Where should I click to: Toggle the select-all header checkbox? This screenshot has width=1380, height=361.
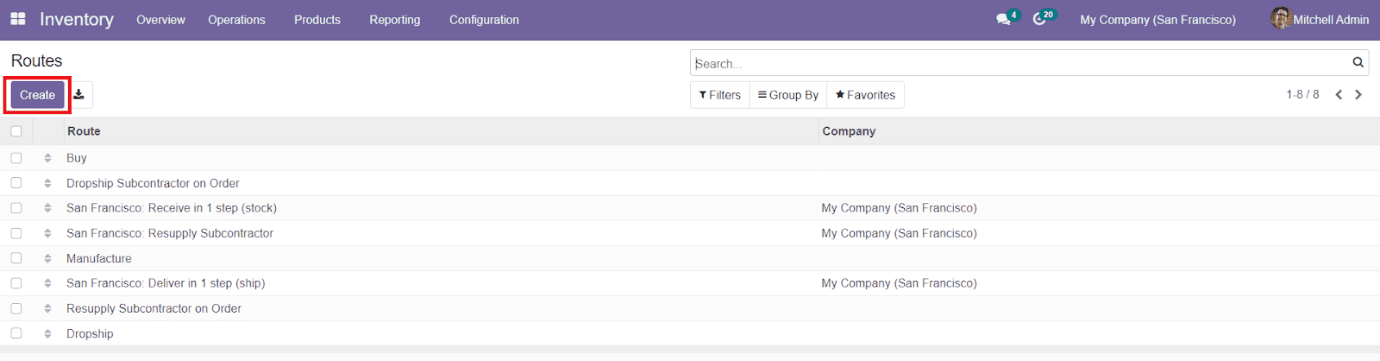pos(16,131)
